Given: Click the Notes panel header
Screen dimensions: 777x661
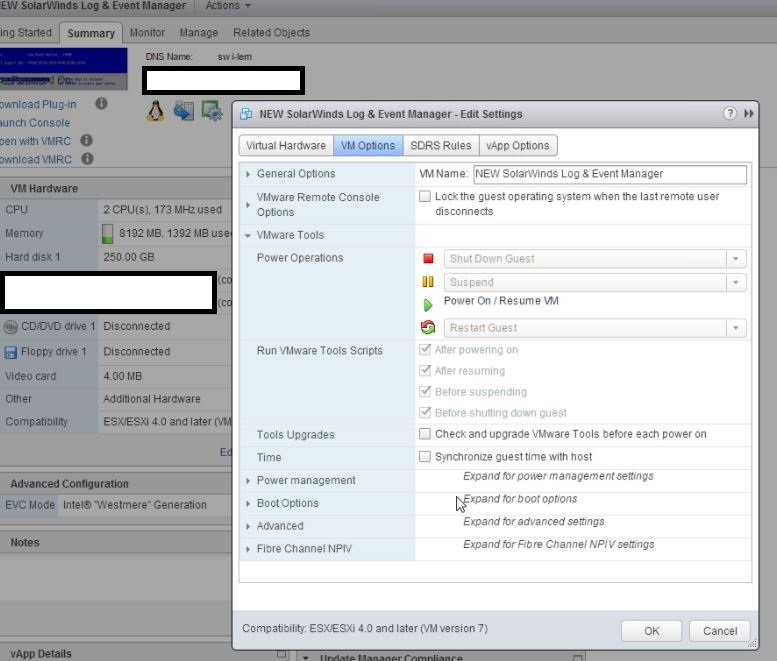Looking at the screenshot, I should [115, 543].
